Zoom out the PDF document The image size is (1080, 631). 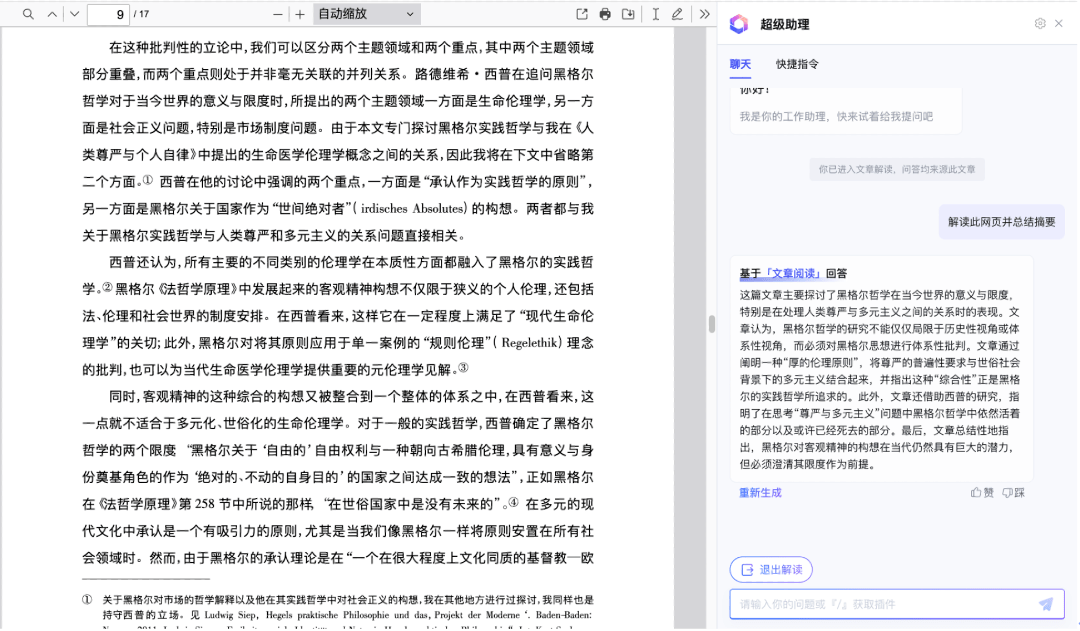[x=278, y=14]
